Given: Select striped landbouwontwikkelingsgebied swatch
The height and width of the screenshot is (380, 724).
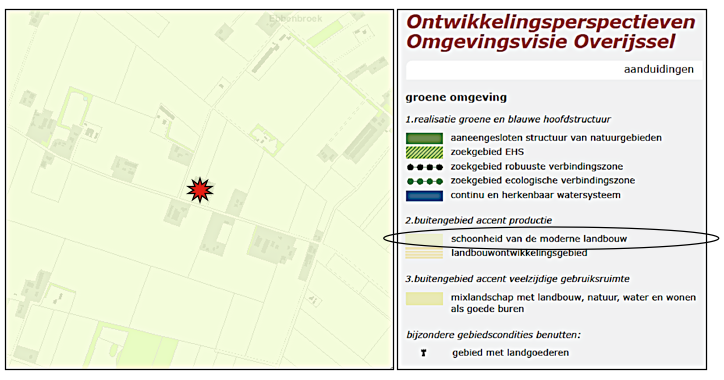Looking at the screenshot, I should tap(424, 253).
